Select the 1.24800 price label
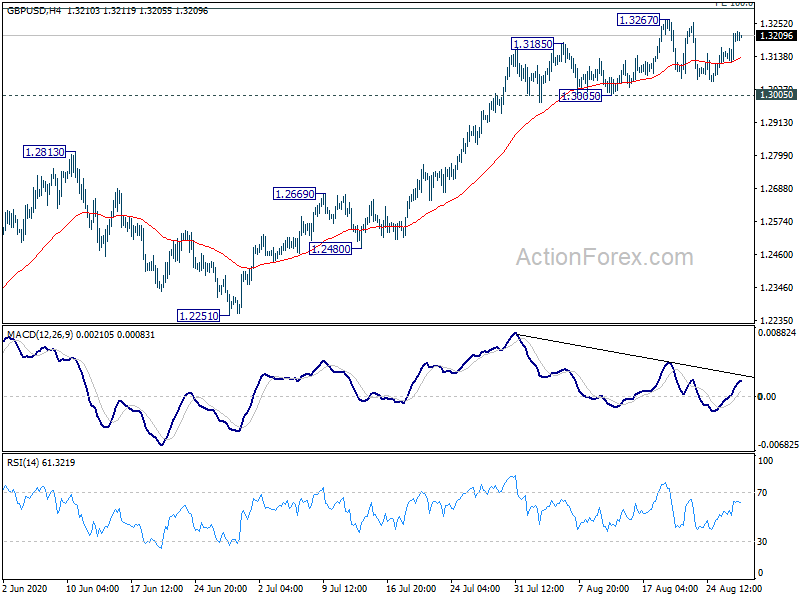The height and width of the screenshot is (600, 800). coord(331,248)
